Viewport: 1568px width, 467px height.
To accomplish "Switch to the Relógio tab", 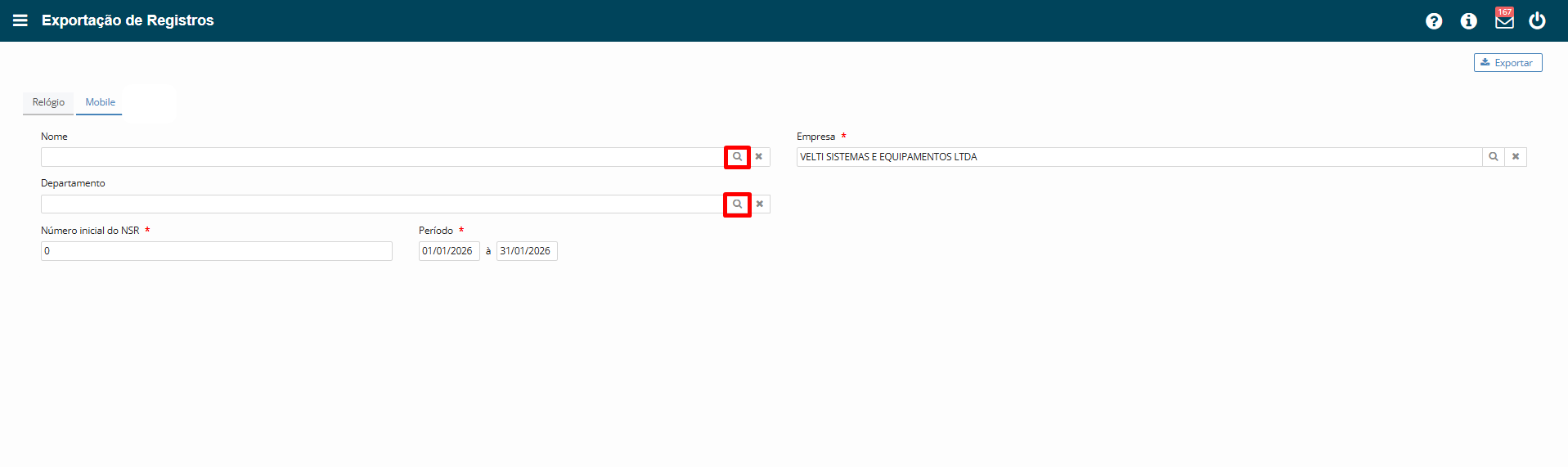I will pyautogui.click(x=48, y=102).
